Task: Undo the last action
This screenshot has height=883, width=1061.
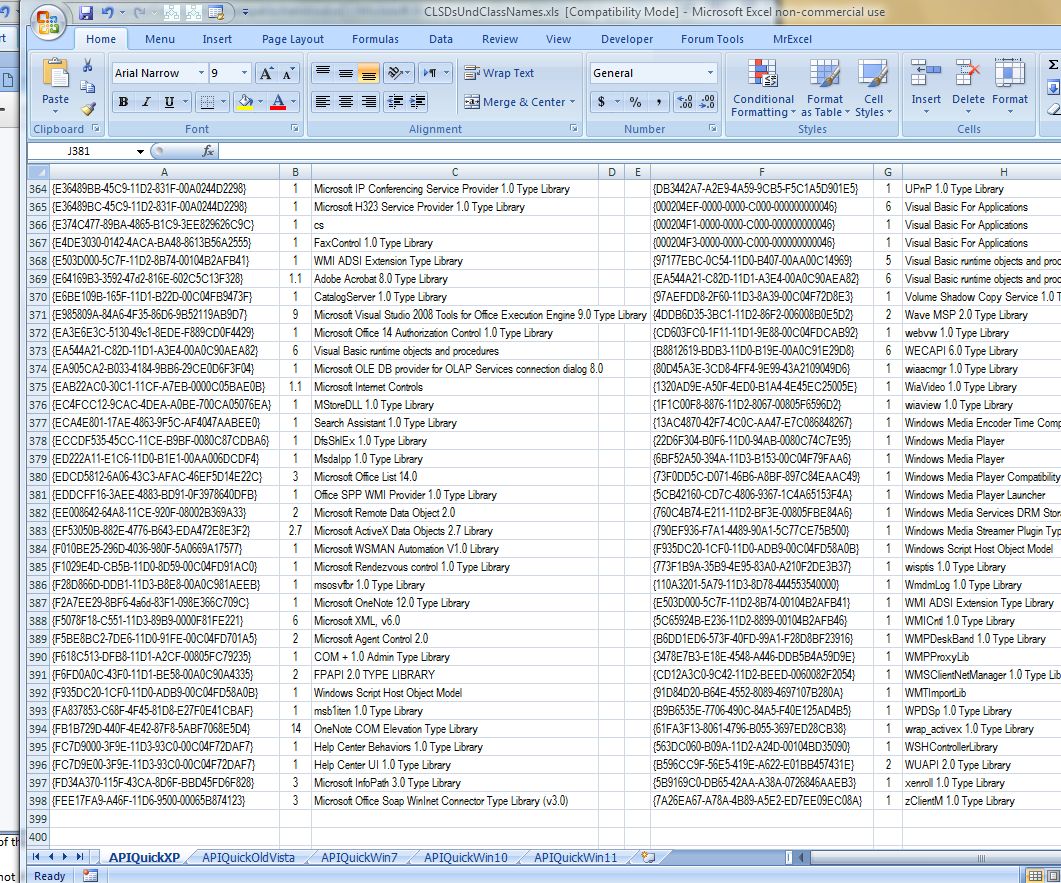Action: pyautogui.click(x=107, y=12)
